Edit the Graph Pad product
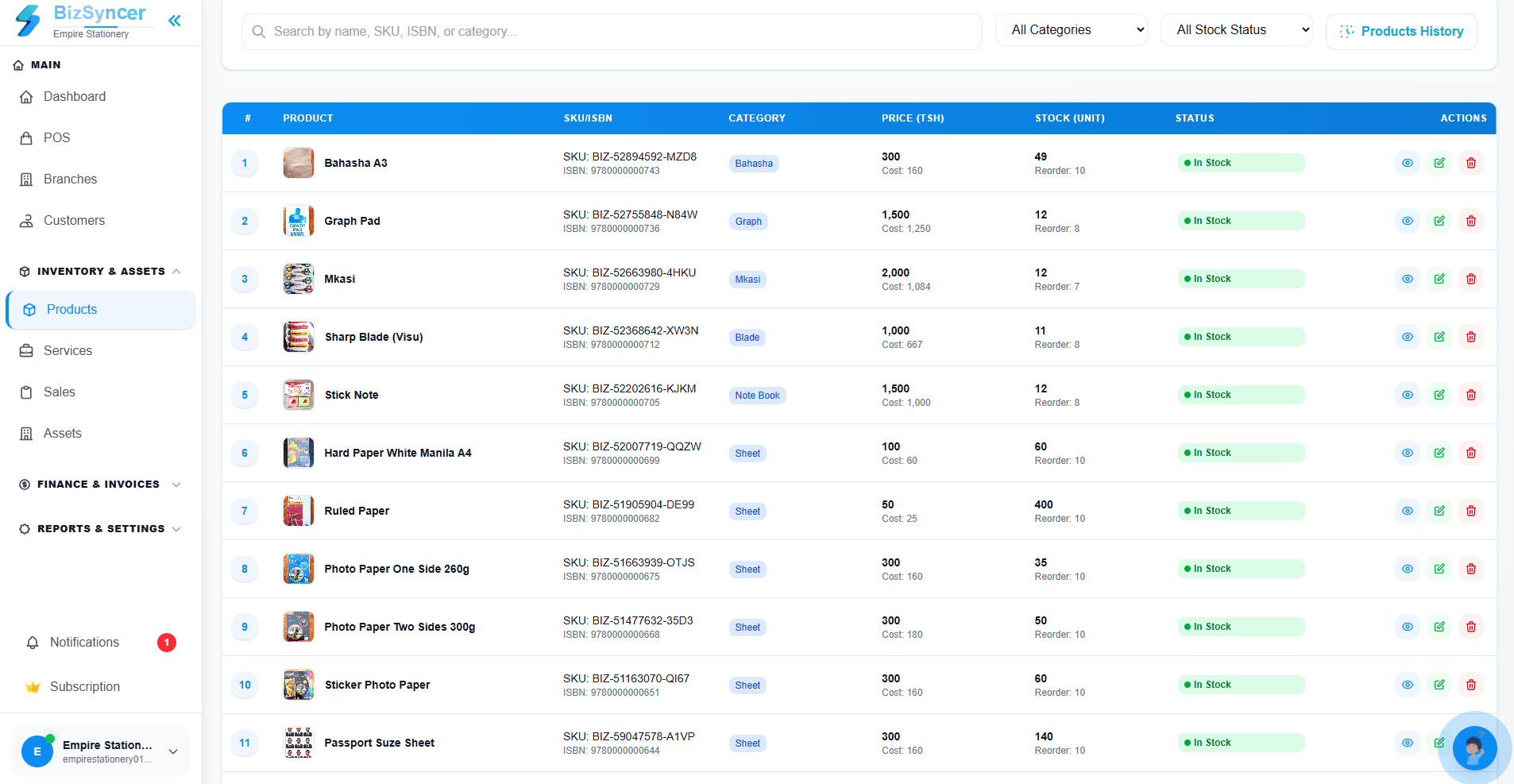 click(x=1439, y=221)
